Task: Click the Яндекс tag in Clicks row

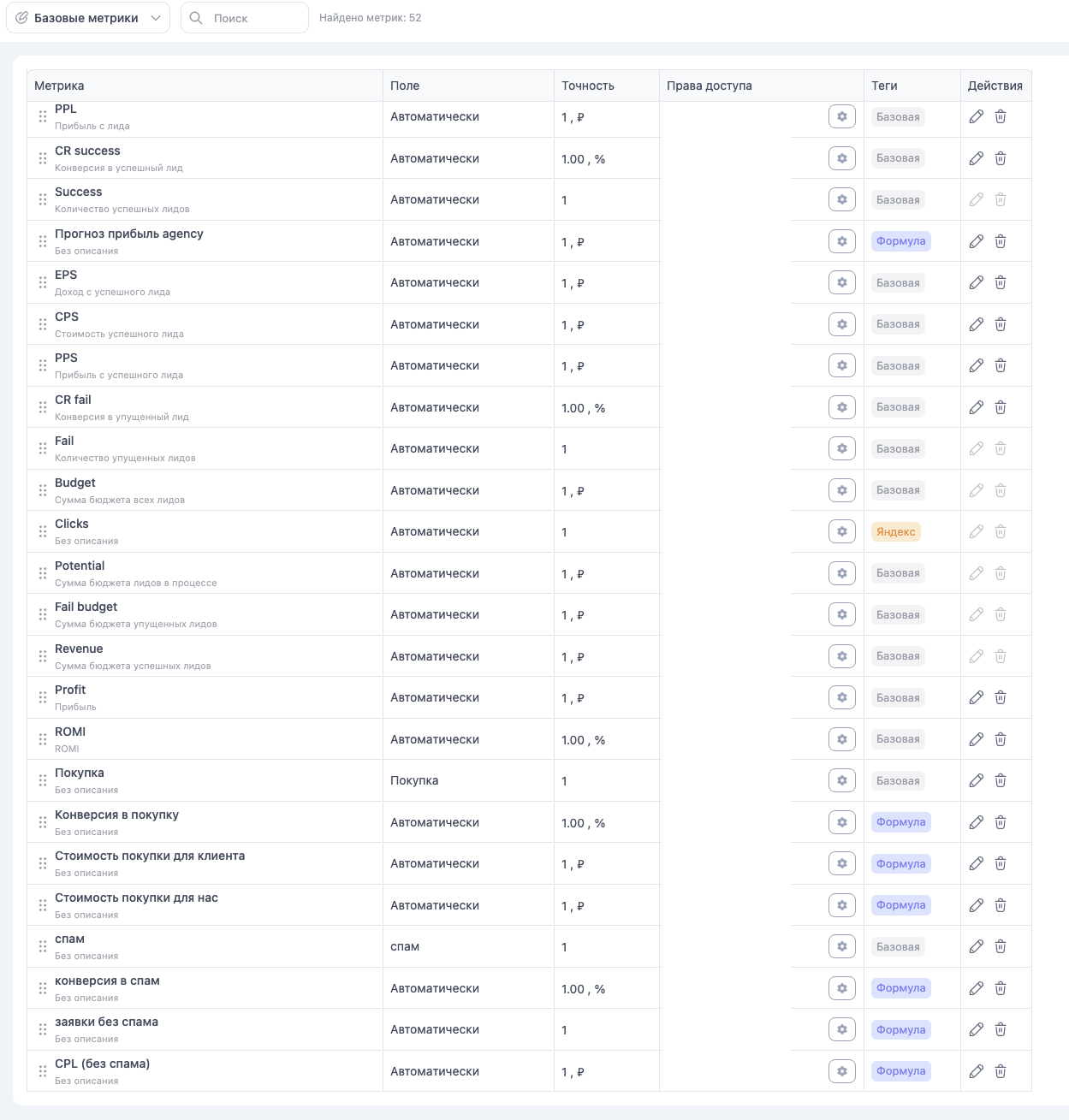Action: (895, 531)
